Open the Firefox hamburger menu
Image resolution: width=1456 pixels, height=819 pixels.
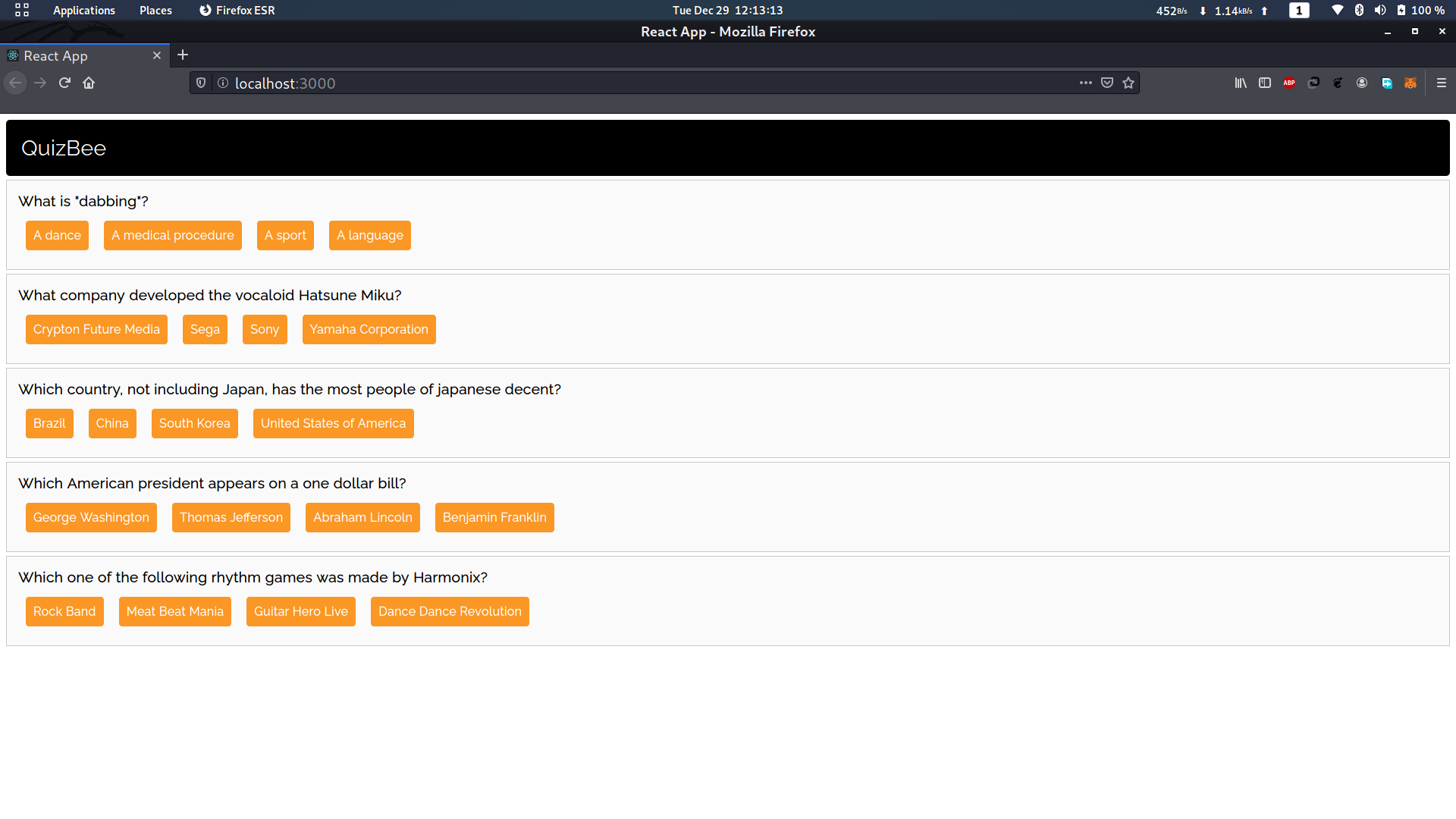tap(1442, 83)
